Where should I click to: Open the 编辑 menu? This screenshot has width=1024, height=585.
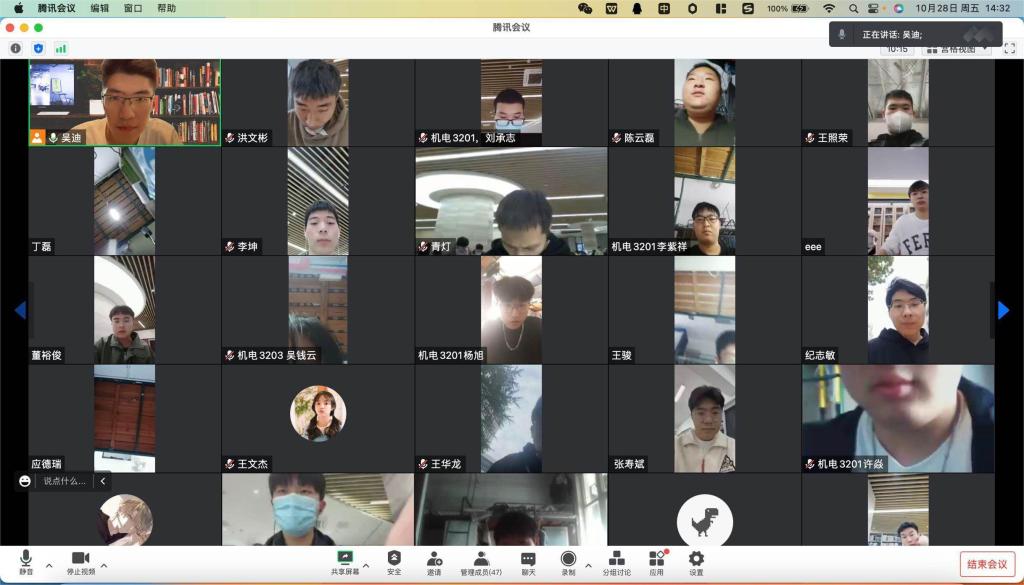pos(99,8)
